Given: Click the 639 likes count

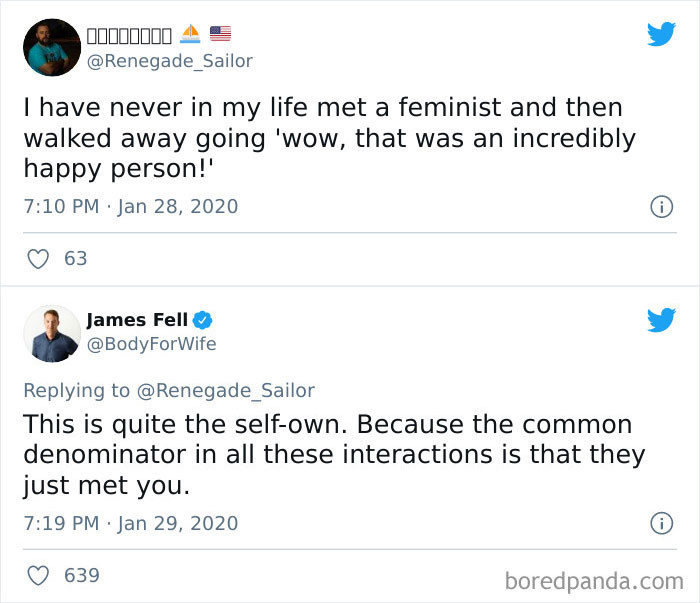Looking at the screenshot, I should pos(81,575).
